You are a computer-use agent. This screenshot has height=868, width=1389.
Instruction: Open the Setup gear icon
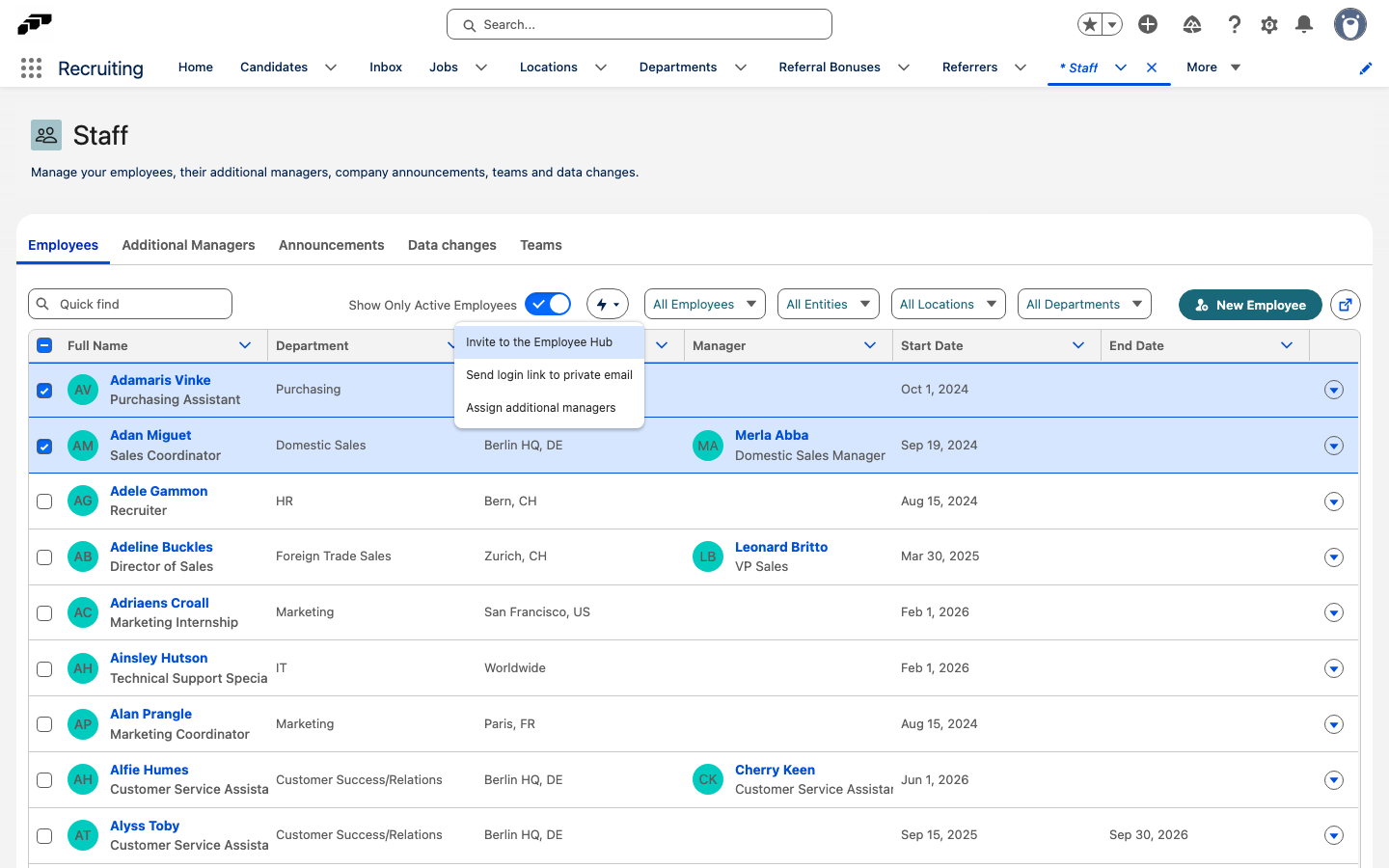(1269, 24)
